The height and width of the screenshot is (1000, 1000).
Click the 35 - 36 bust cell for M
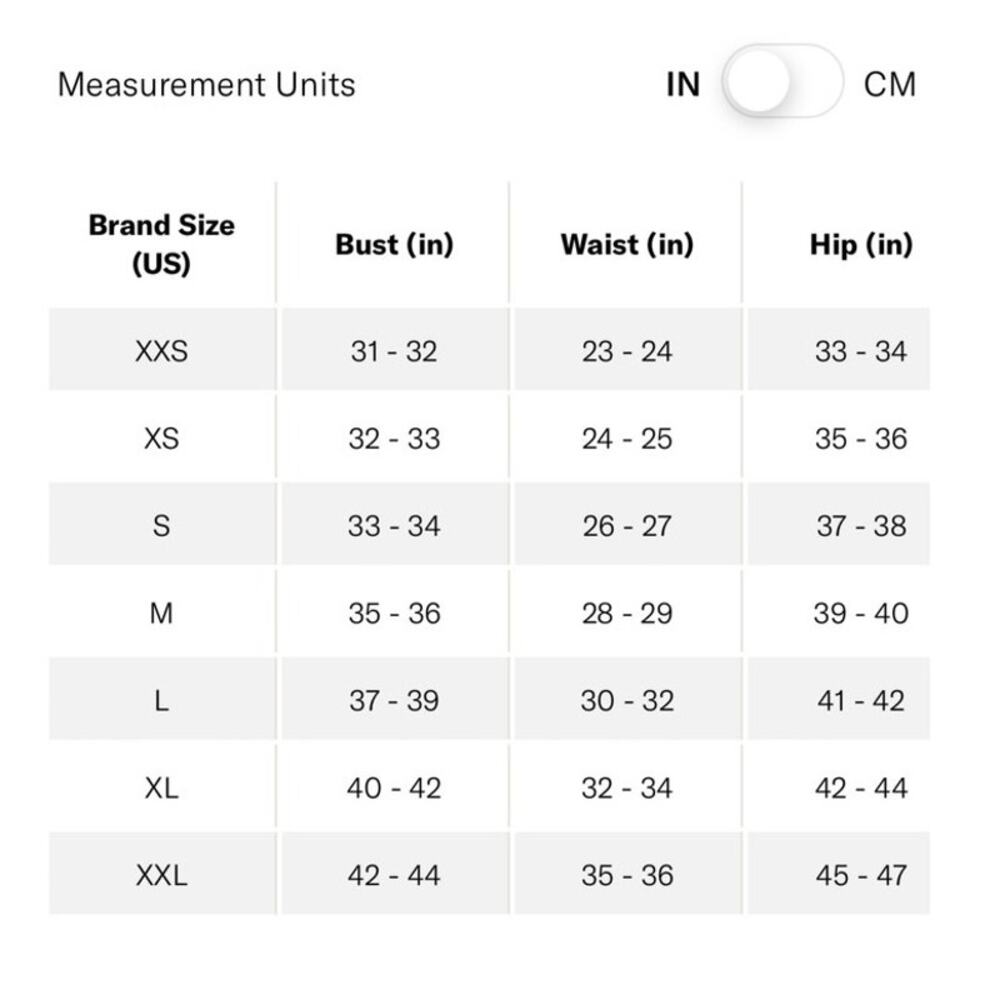394,613
